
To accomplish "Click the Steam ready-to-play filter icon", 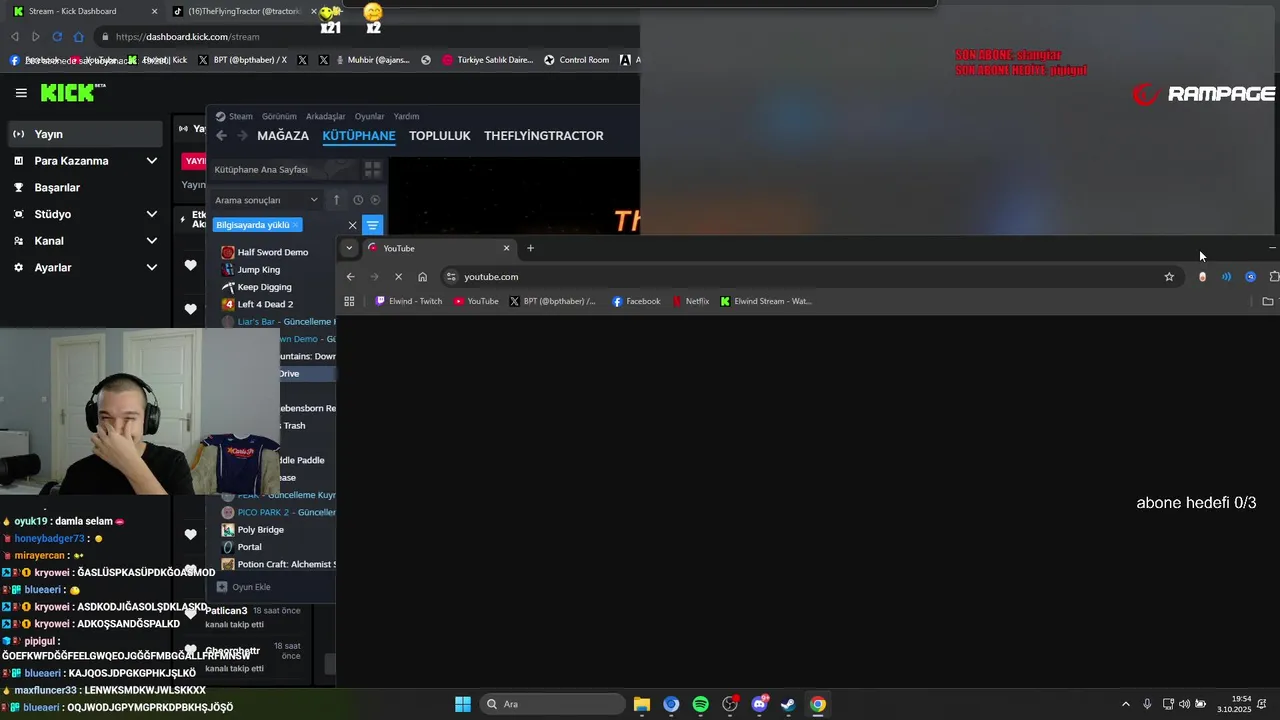I will click(375, 200).
